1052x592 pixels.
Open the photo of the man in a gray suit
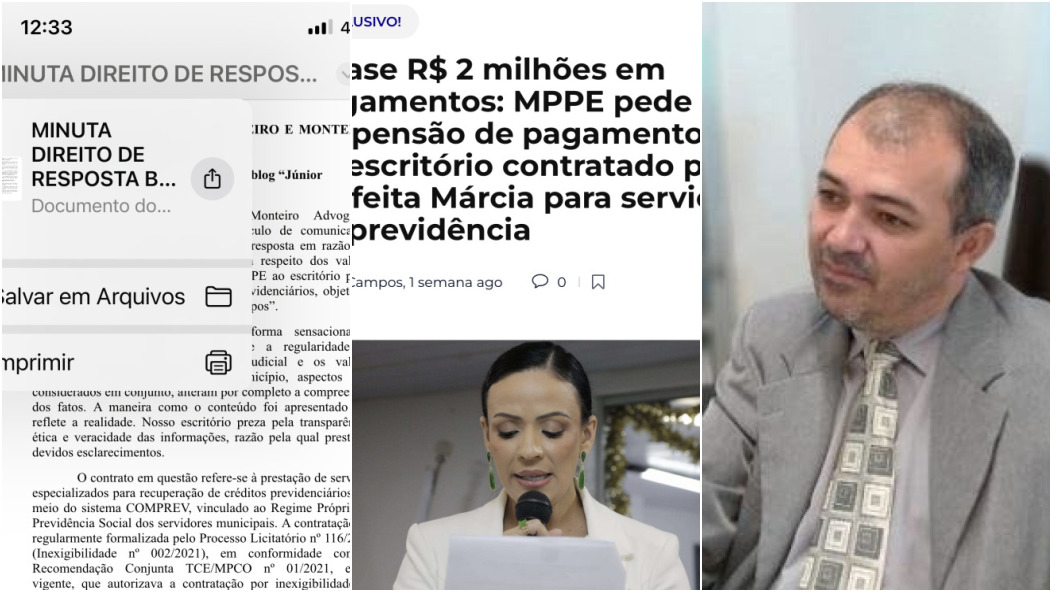click(x=876, y=296)
